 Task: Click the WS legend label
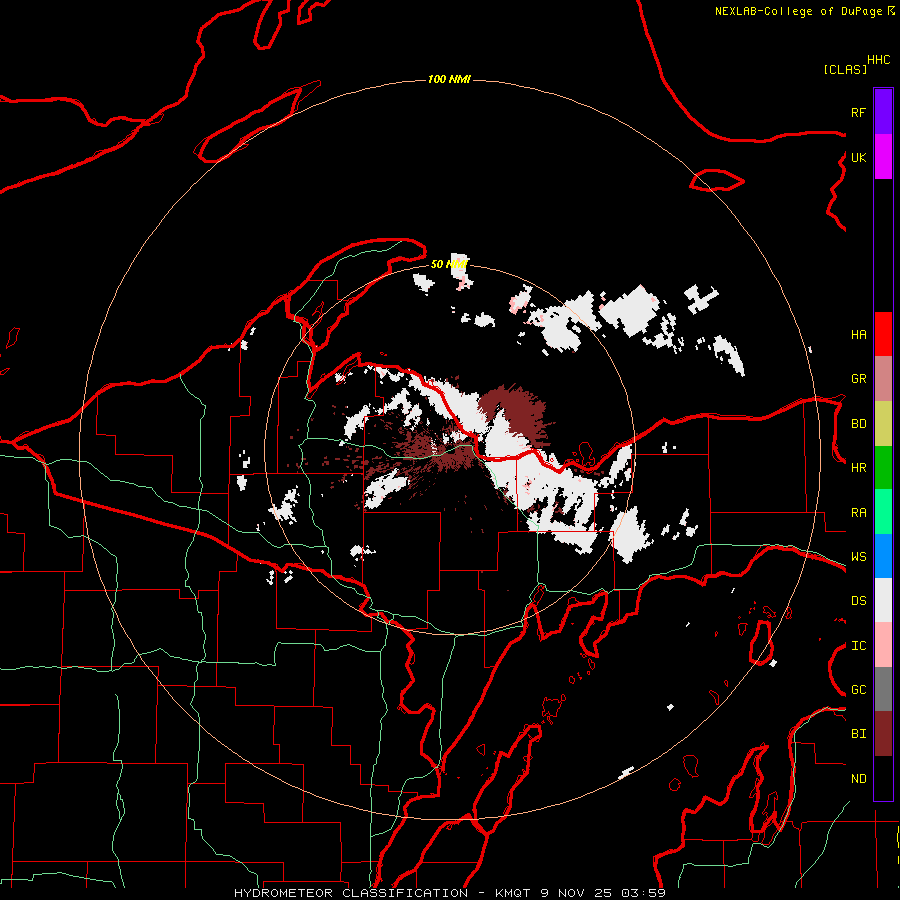click(x=858, y=556)
